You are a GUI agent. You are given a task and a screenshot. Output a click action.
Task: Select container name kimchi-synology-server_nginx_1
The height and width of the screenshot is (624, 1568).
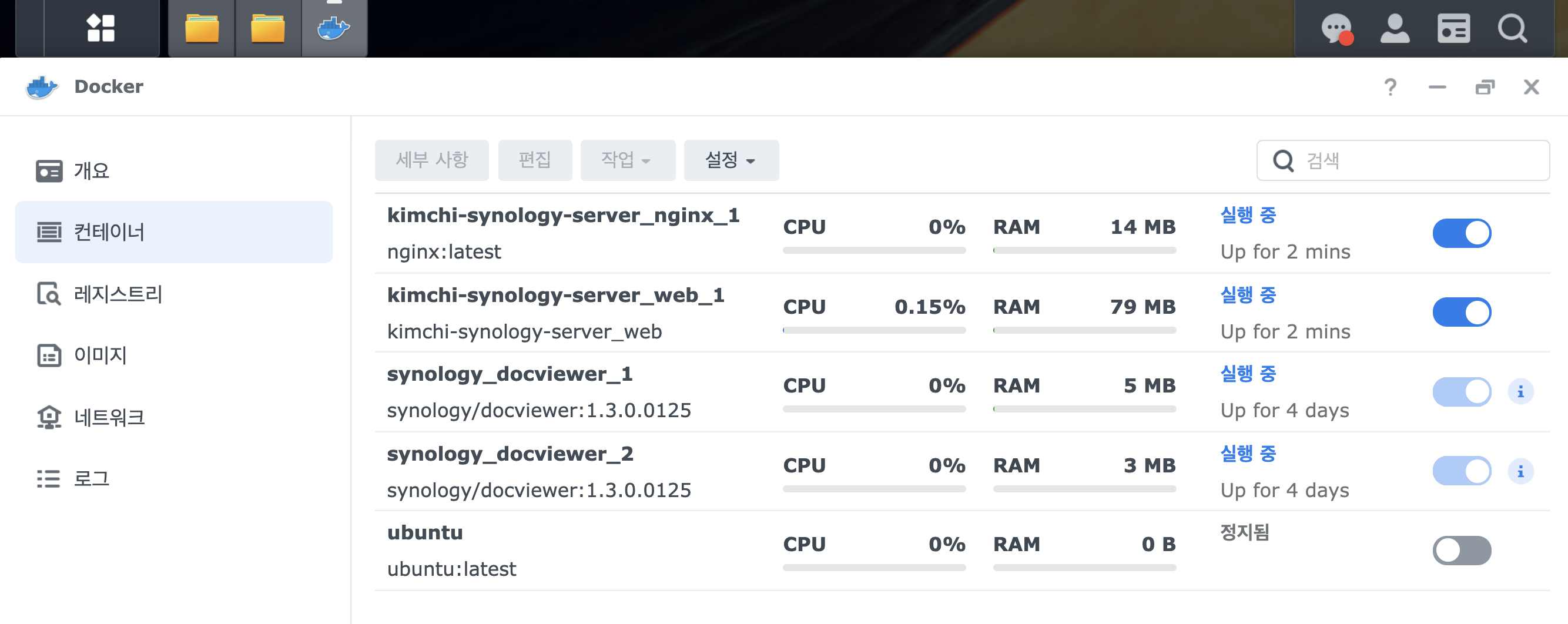(563, 216)
